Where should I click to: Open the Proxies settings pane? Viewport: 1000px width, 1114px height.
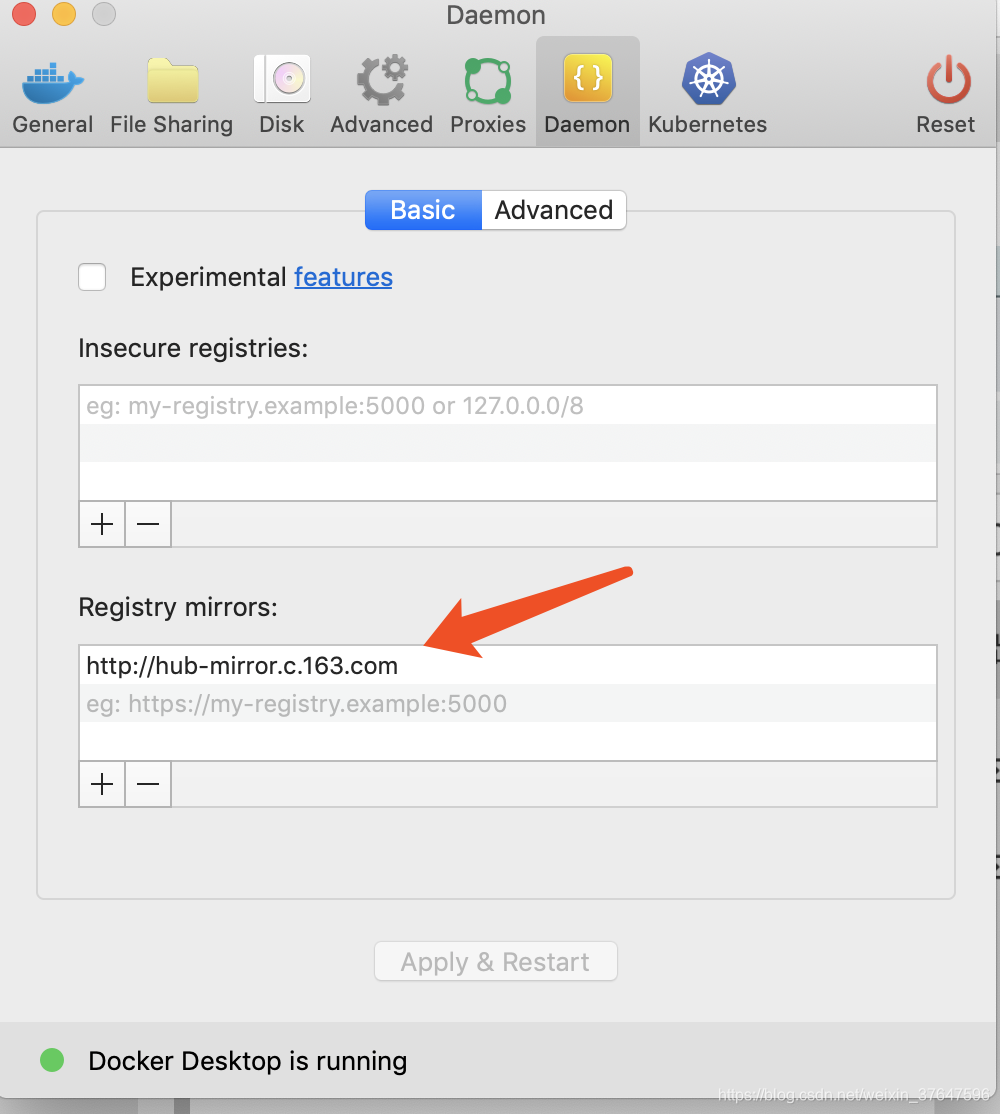tap(488, 94)
